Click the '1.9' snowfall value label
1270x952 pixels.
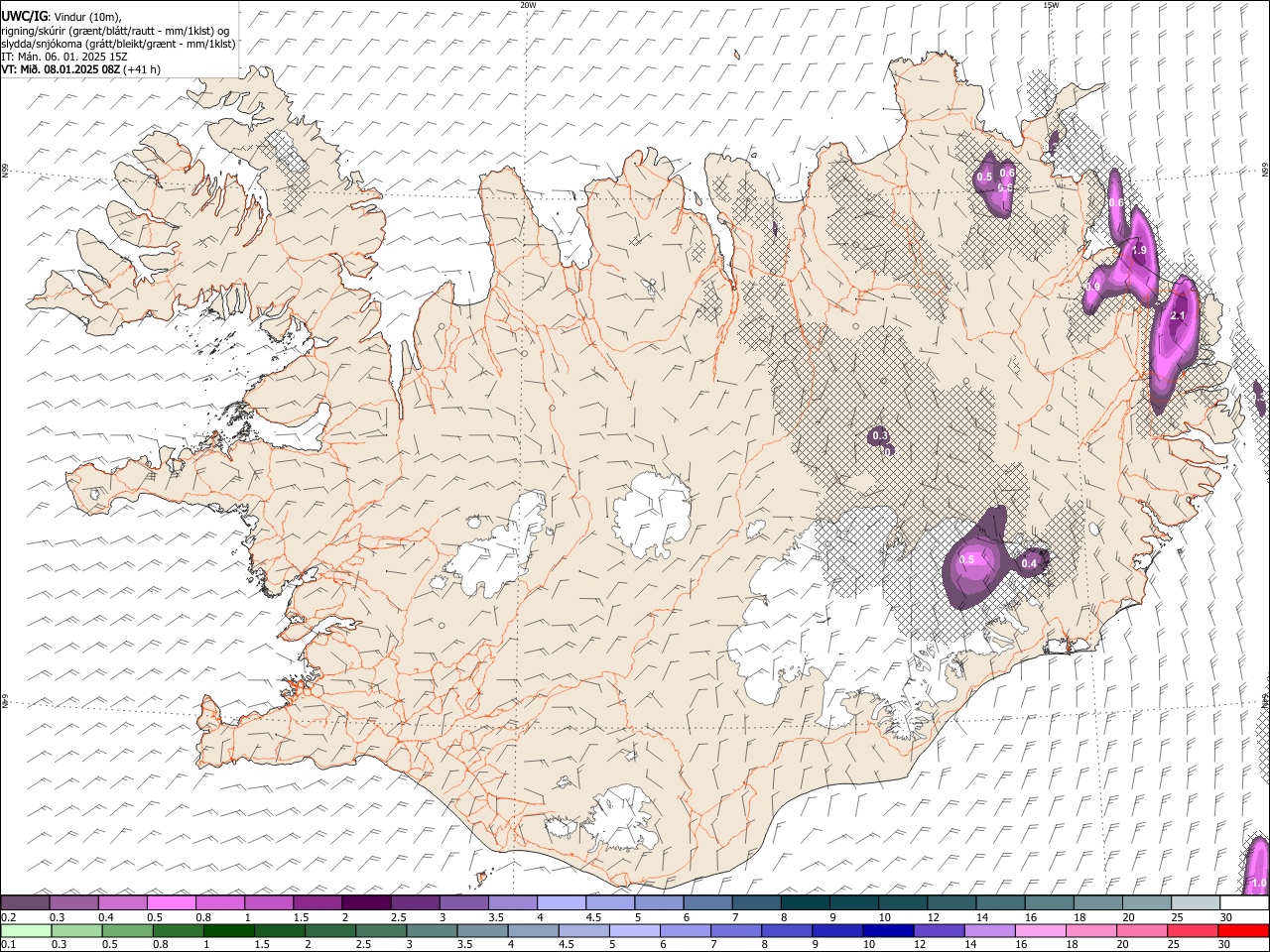pos(1139,250)
